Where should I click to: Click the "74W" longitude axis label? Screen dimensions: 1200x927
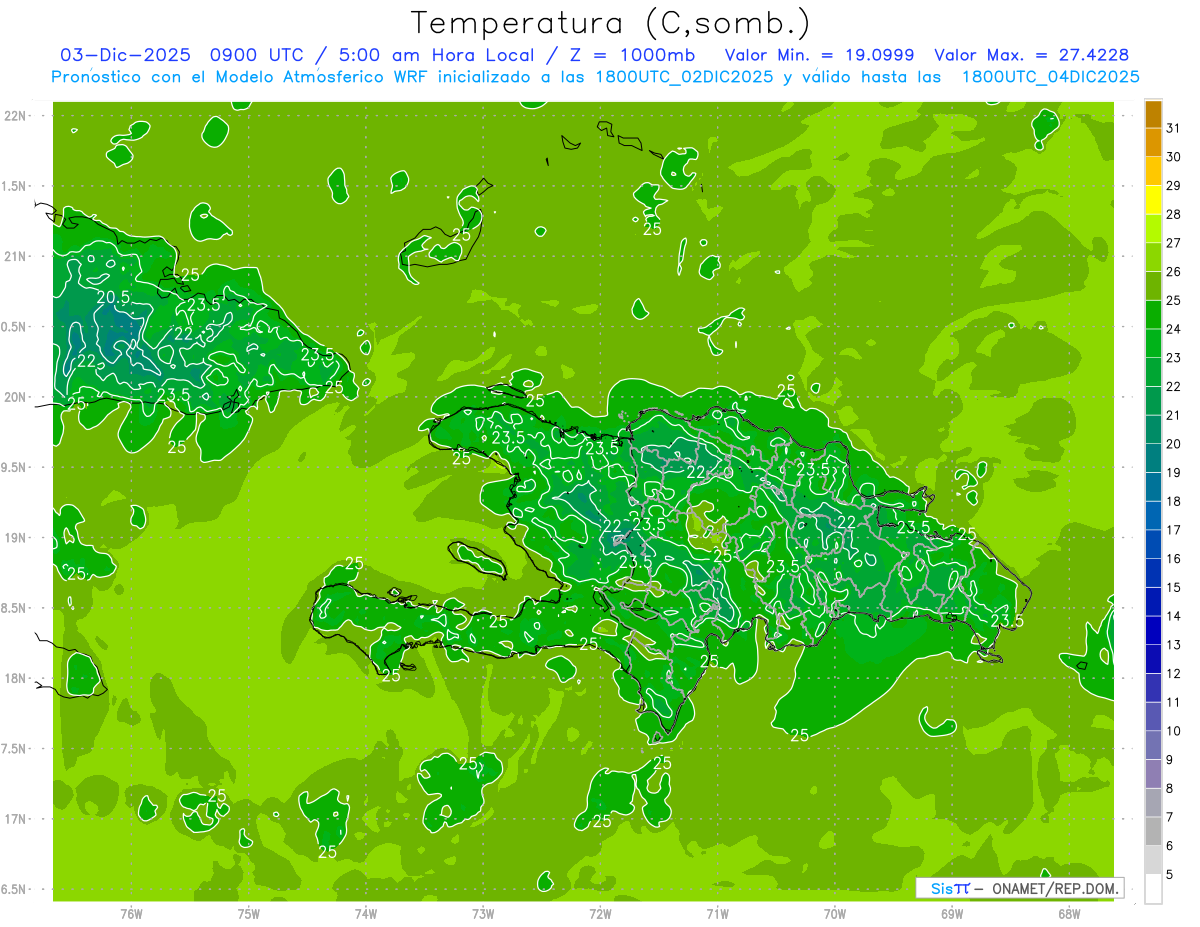tap(366, 913)
